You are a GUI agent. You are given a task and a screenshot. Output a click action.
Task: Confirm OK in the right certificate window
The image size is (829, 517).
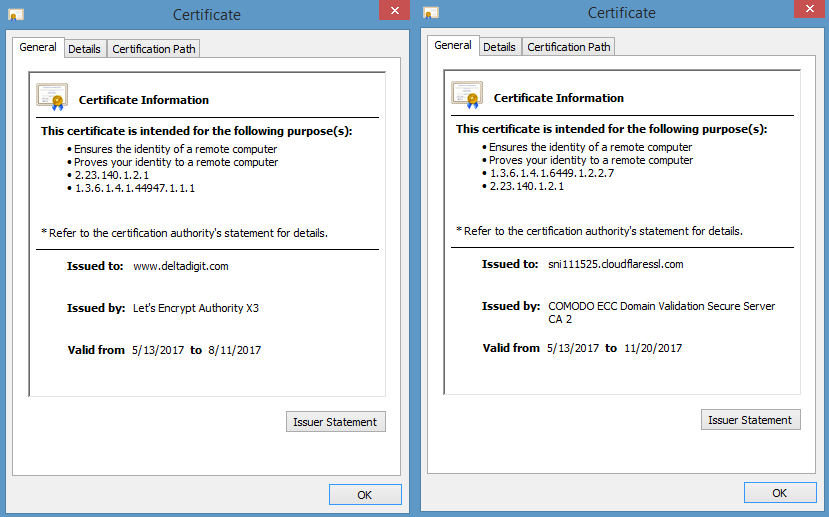780,493
